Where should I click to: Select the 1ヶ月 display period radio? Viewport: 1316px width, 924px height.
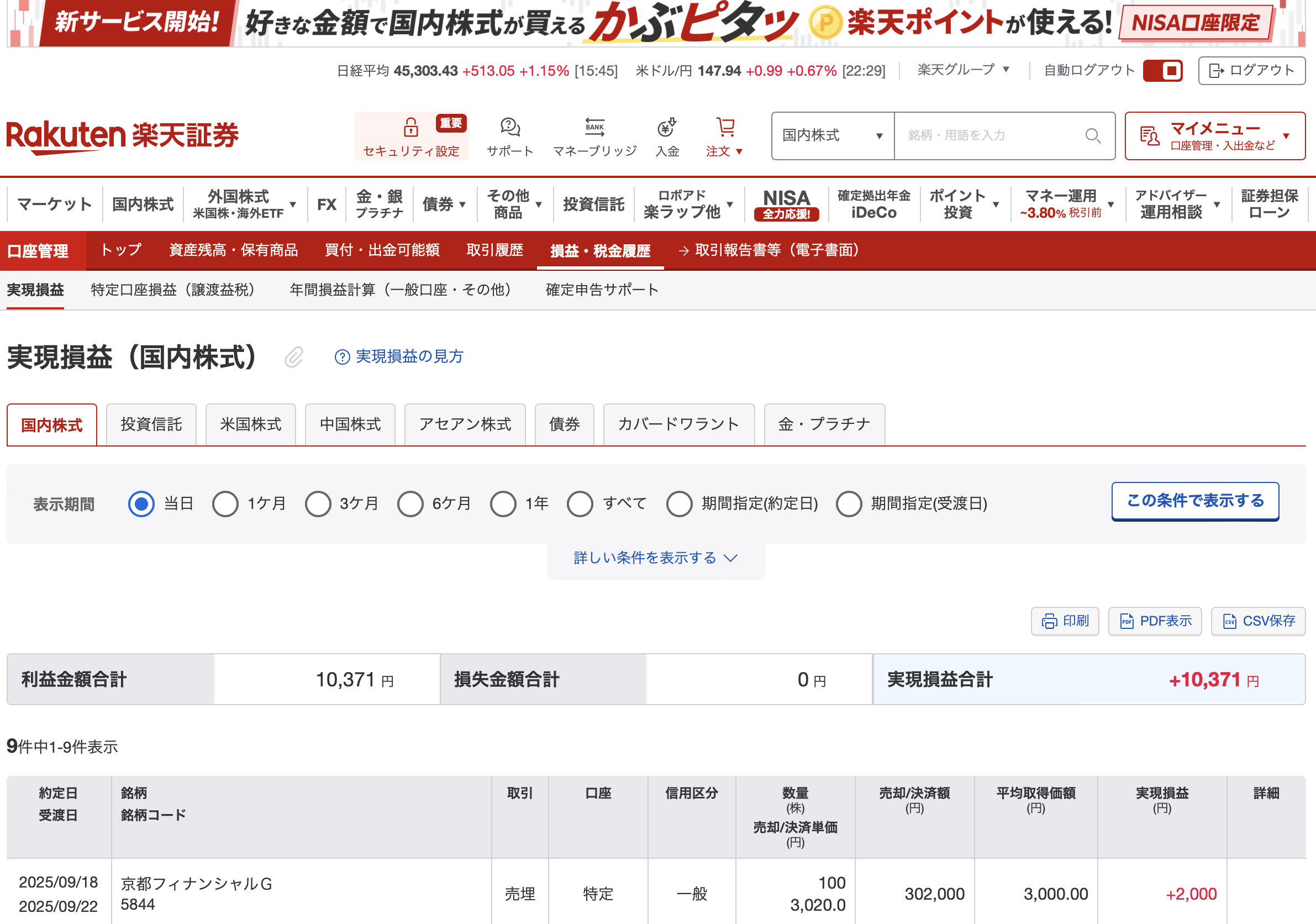[225, 504]
